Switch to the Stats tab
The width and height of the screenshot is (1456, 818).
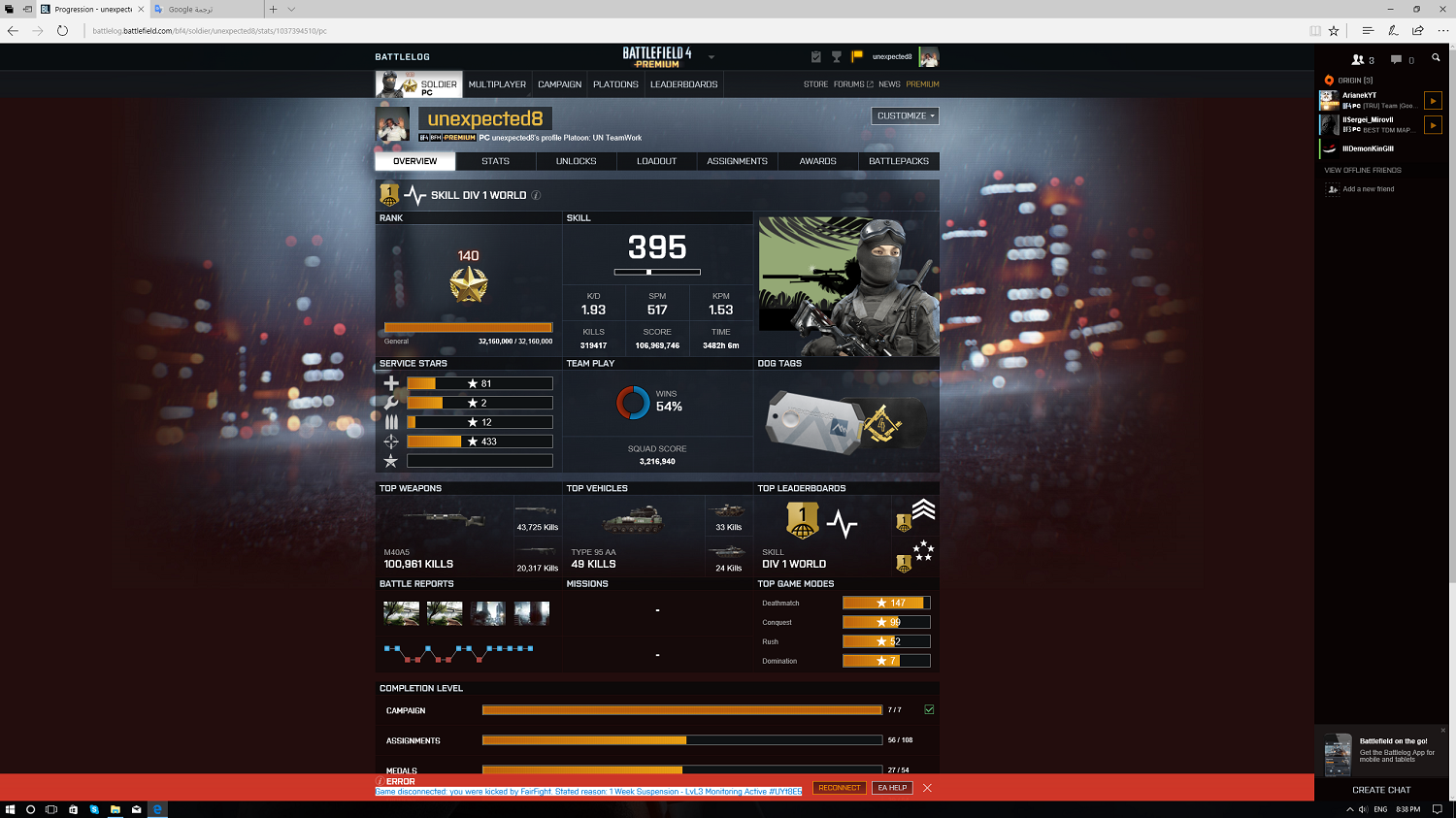[495, 161]
